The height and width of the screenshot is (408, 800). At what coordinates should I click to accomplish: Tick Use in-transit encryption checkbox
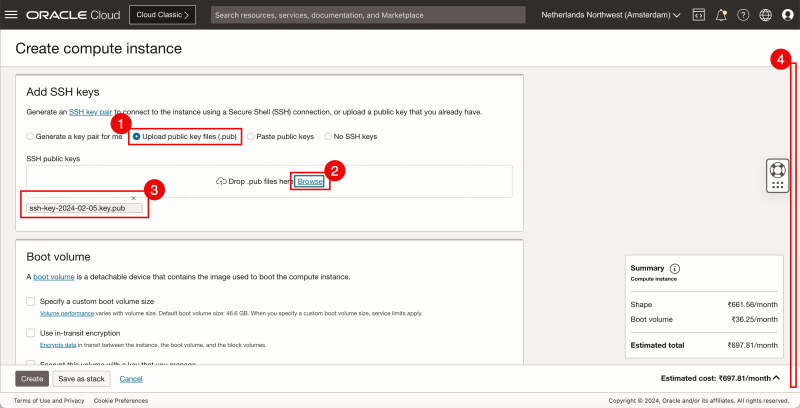pyautogui.click(x=30, y=332)
